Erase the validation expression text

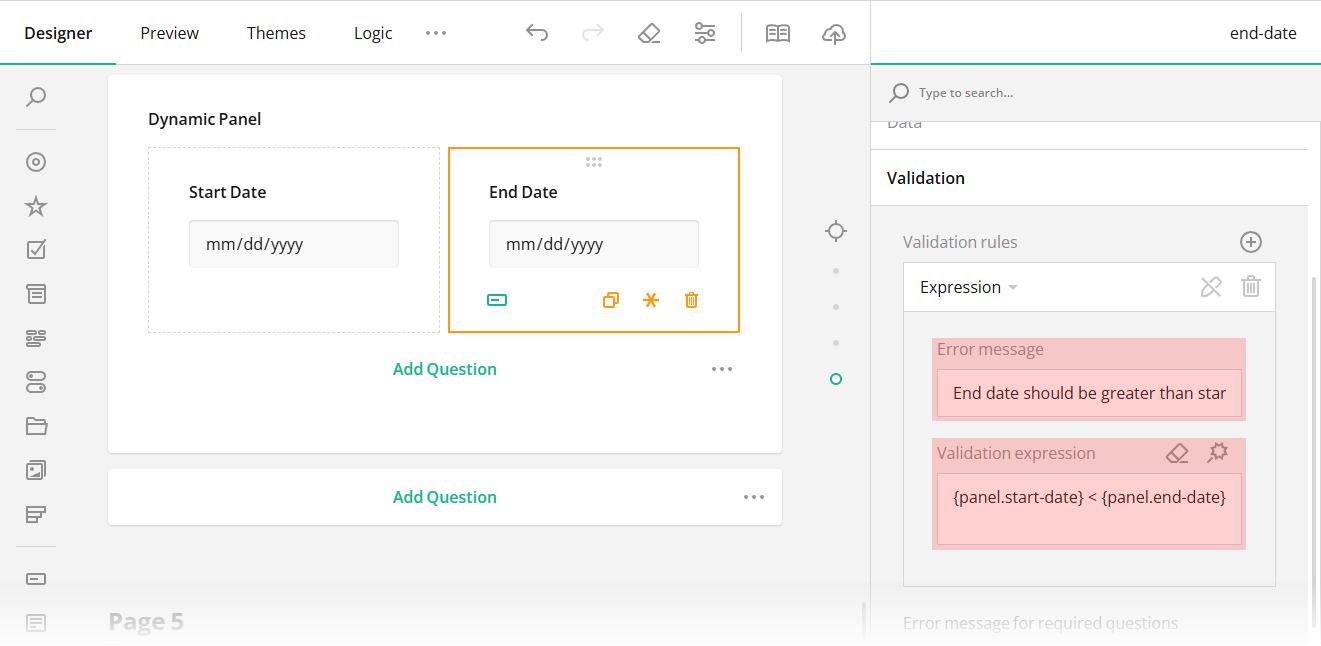[x=1177, y=453]
